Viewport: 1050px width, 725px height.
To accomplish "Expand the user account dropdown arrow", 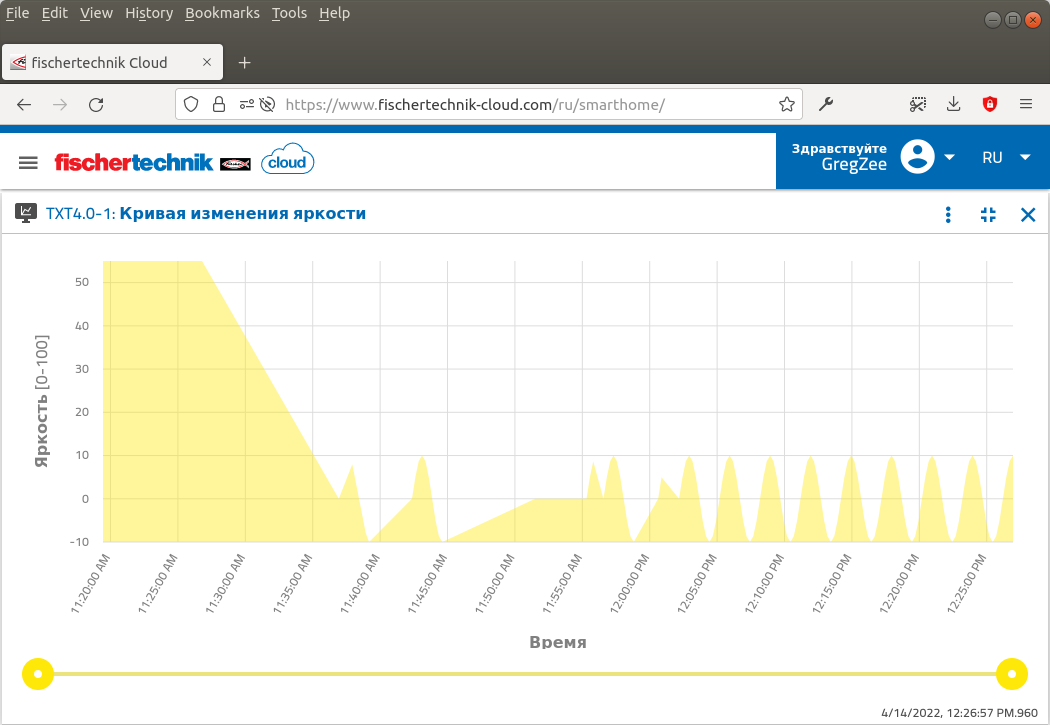I will (950, 157).
